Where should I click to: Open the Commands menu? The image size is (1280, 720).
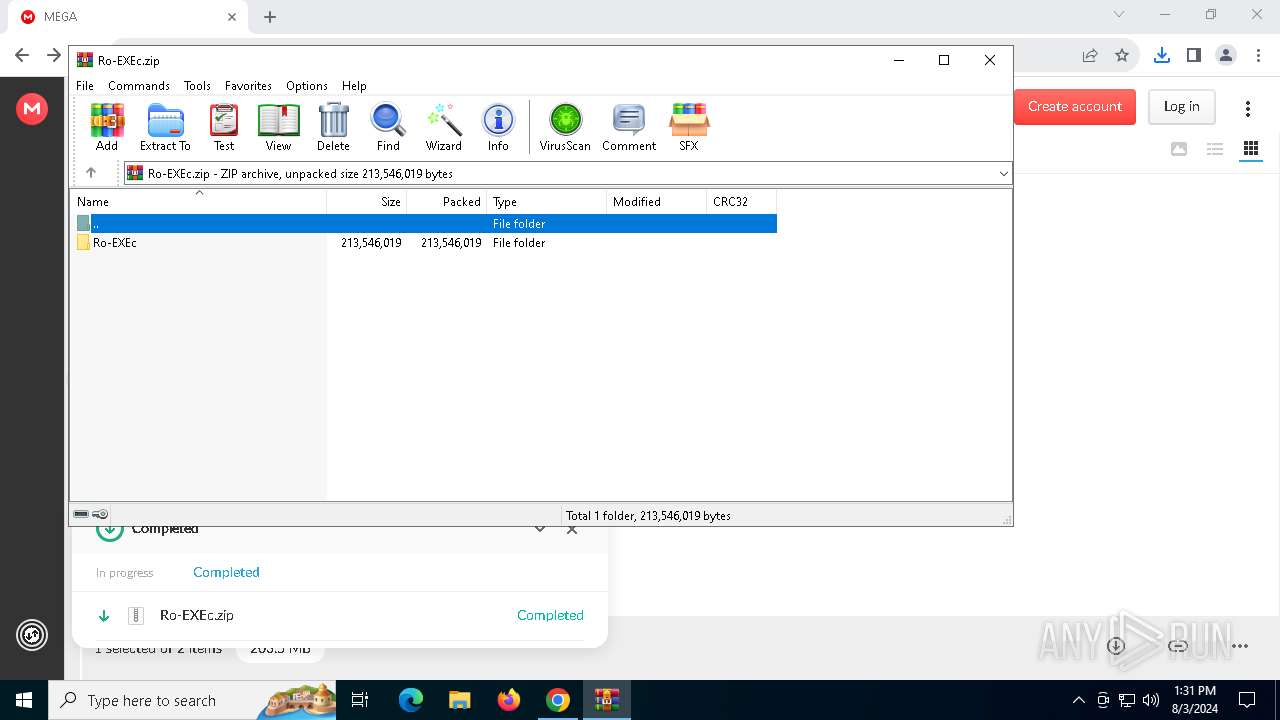(139, 86)
